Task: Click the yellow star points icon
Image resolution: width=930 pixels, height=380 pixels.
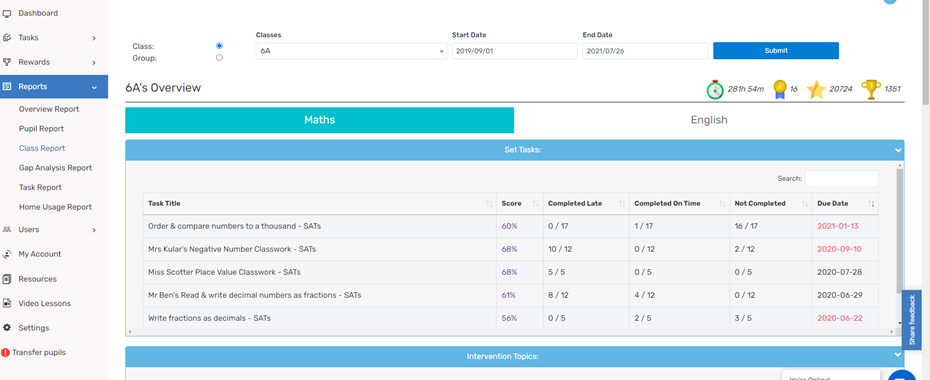Action: click(817, 90)
